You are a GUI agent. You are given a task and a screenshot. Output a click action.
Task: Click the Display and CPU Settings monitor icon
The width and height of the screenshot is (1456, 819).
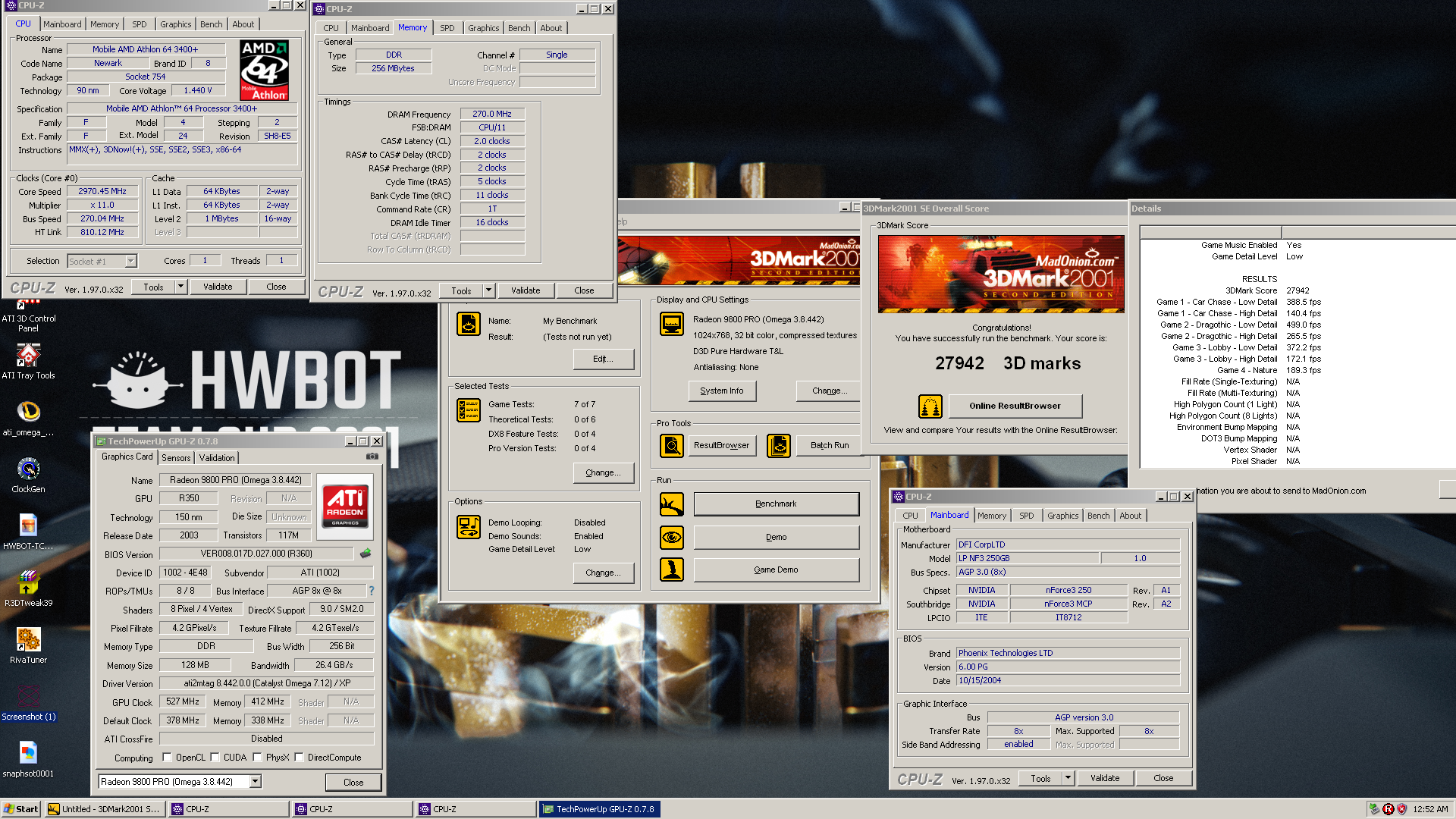671,324
